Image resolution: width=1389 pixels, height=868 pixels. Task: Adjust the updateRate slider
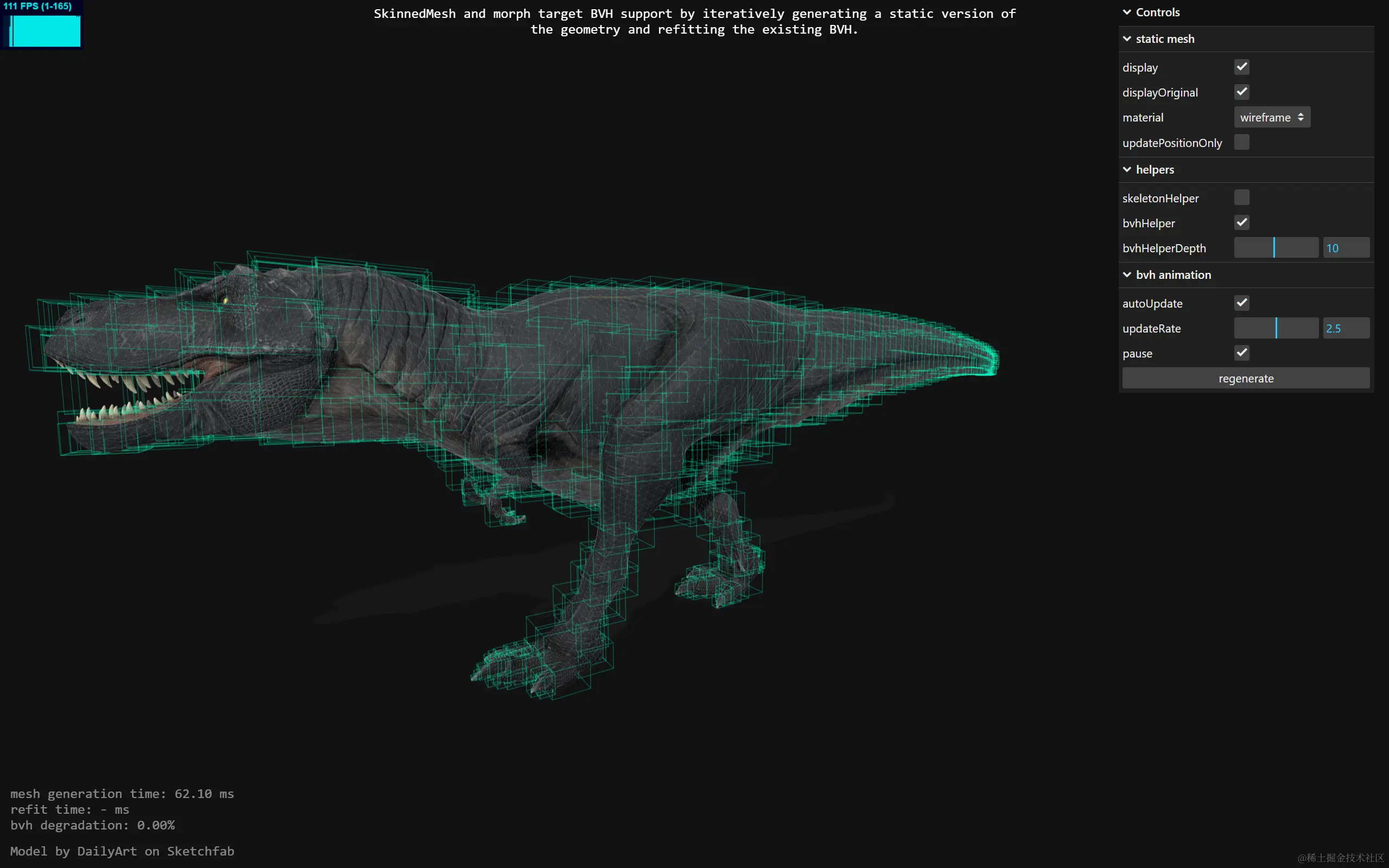tap(1276, 328)
